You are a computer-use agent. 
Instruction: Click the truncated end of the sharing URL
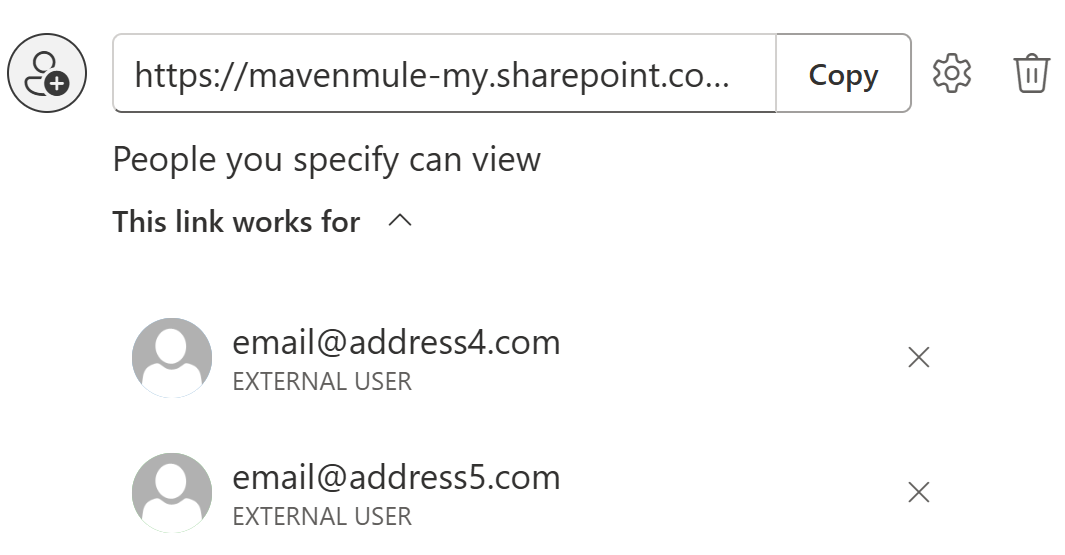click(715, 75)
